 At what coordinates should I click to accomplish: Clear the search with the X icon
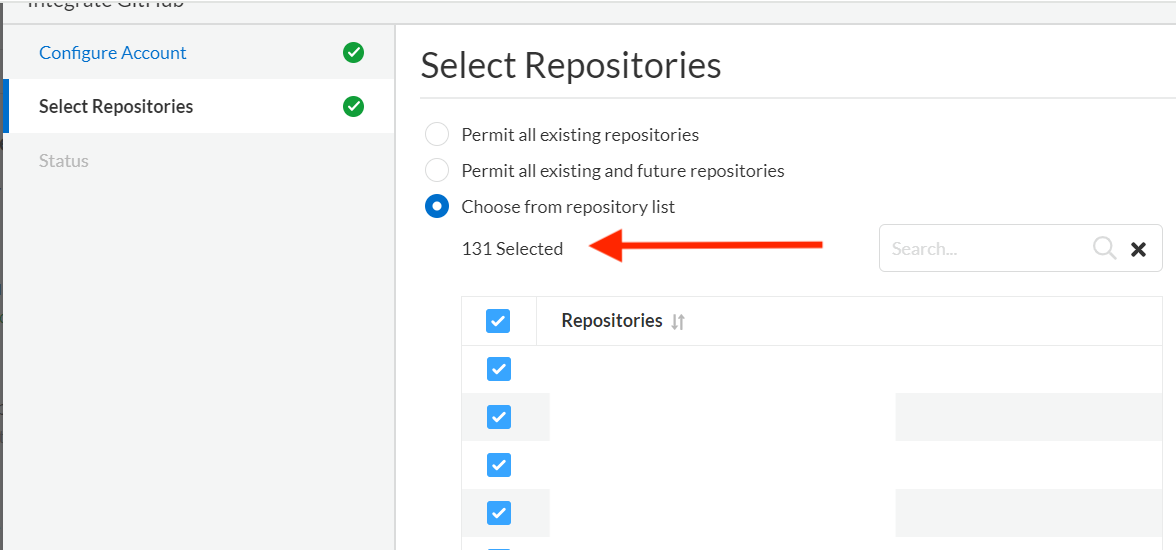click(x=1138, y=249)
